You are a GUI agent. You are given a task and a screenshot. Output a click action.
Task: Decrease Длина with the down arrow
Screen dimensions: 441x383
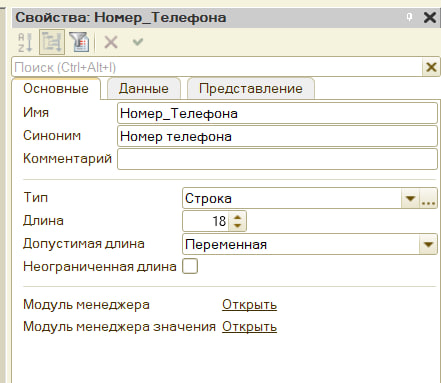[x=237, y=226]
